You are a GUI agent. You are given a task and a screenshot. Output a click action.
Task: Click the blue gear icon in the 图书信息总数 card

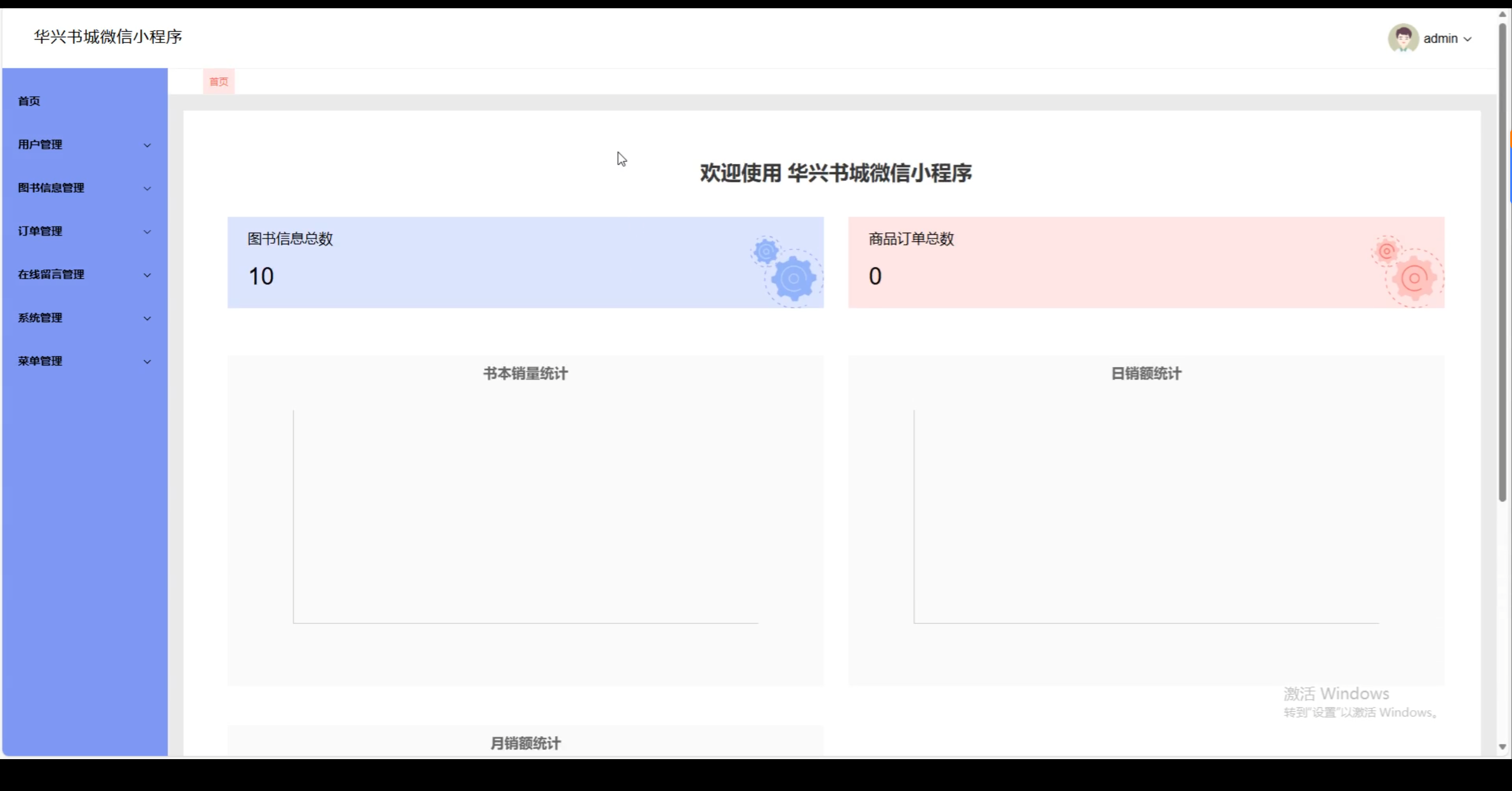click(x=793, y=278)
